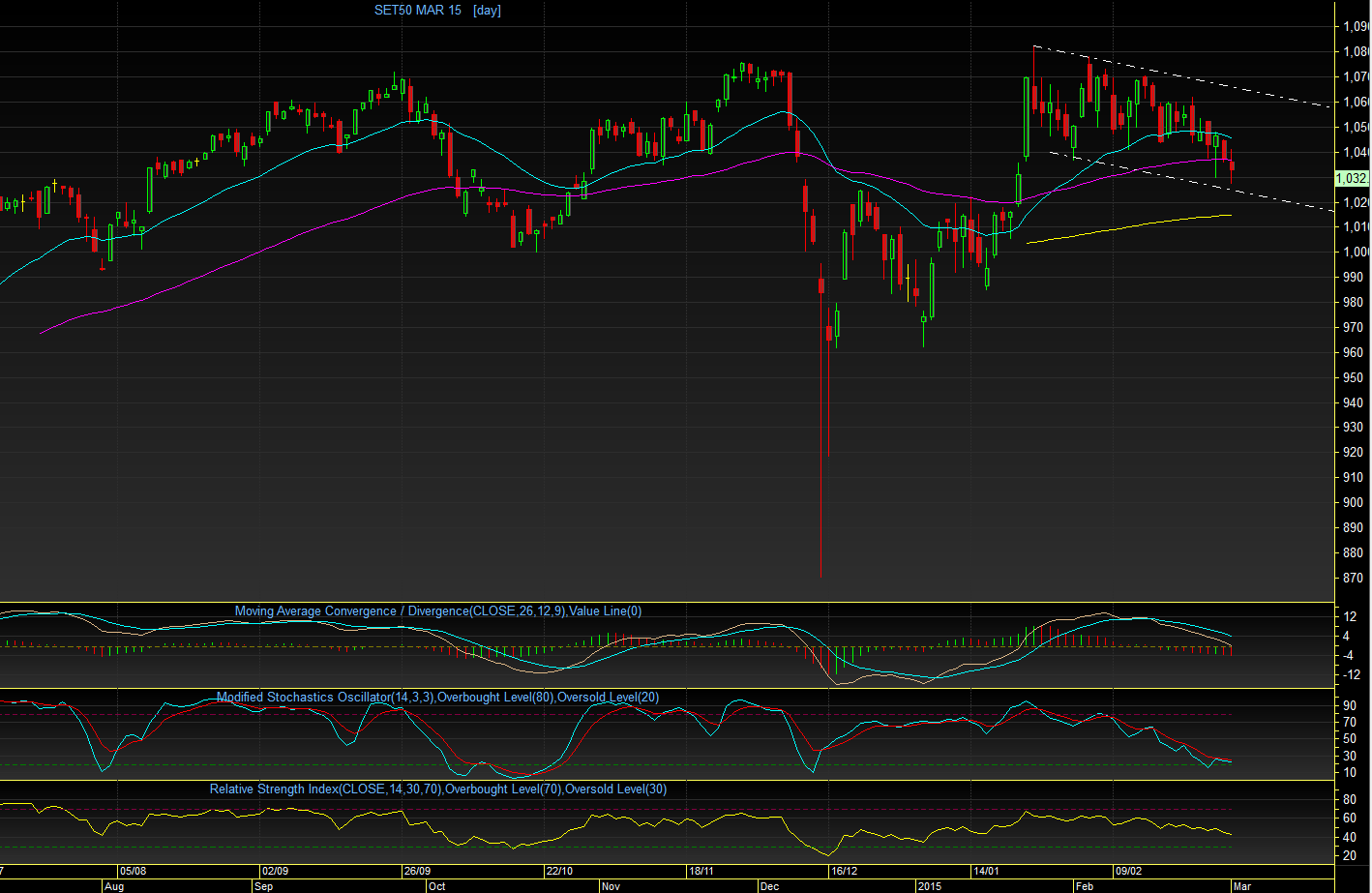Viewport: 1372px width, 893px height.
Task: Click the 990 price axis label
Action: point(1353,278)
